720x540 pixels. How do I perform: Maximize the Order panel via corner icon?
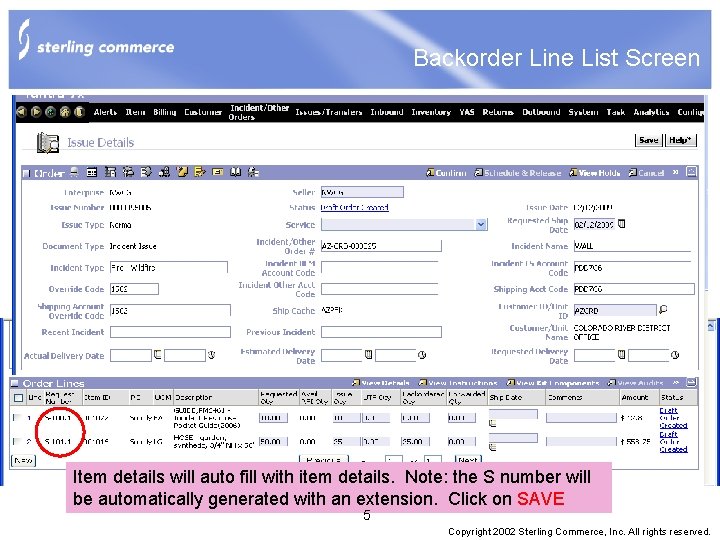click(691, 172)
